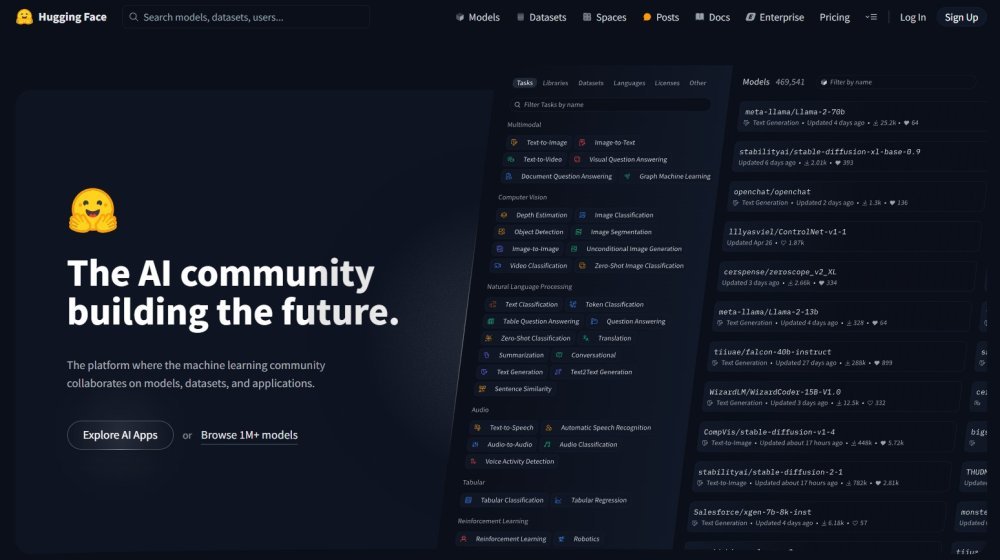Open the Enterprise navigation link
This screenshot has width=1000, height=560.
[775, 17]
